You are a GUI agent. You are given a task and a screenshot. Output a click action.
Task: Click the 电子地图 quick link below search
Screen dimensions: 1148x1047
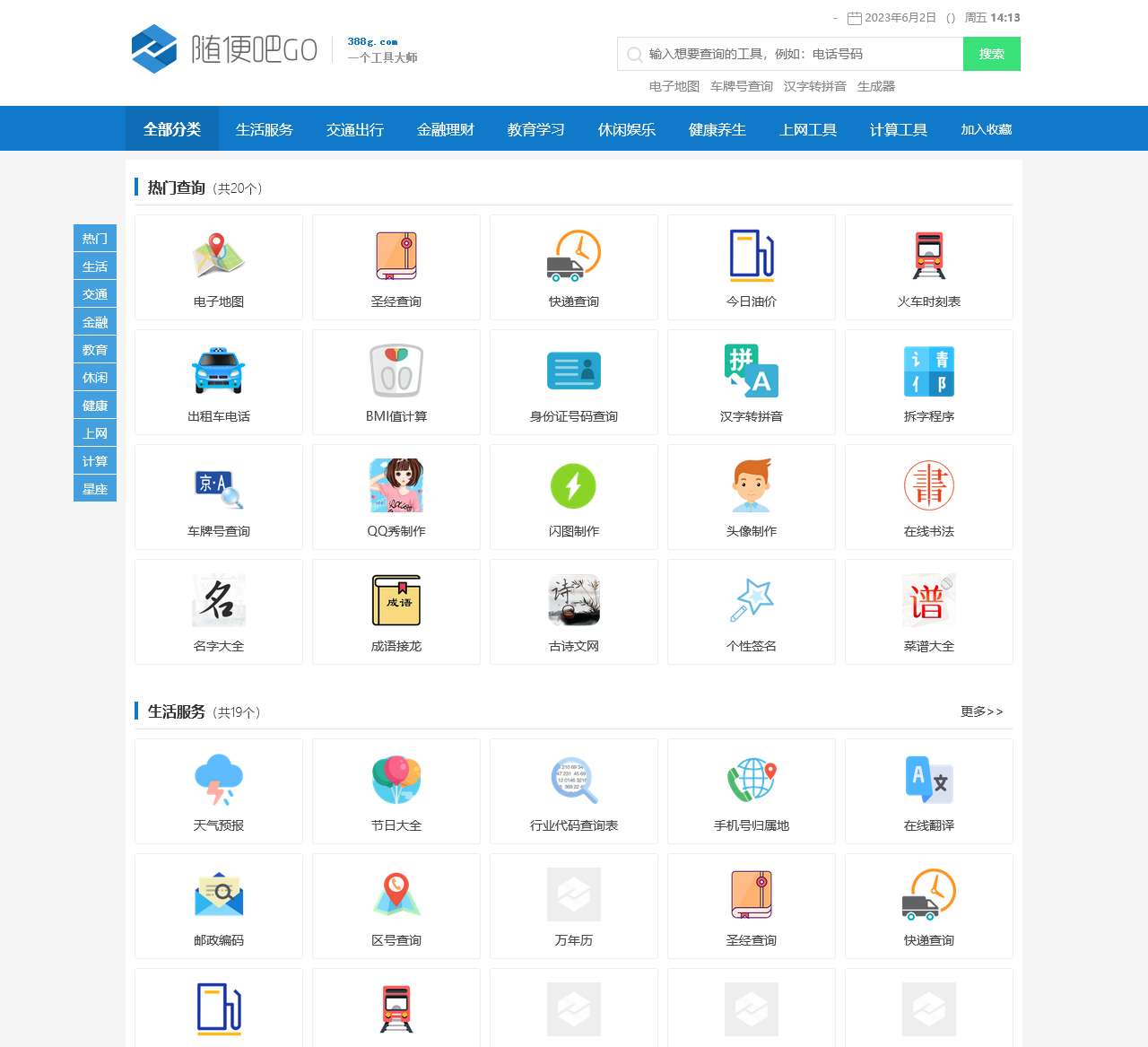click(x=674, y=86)
